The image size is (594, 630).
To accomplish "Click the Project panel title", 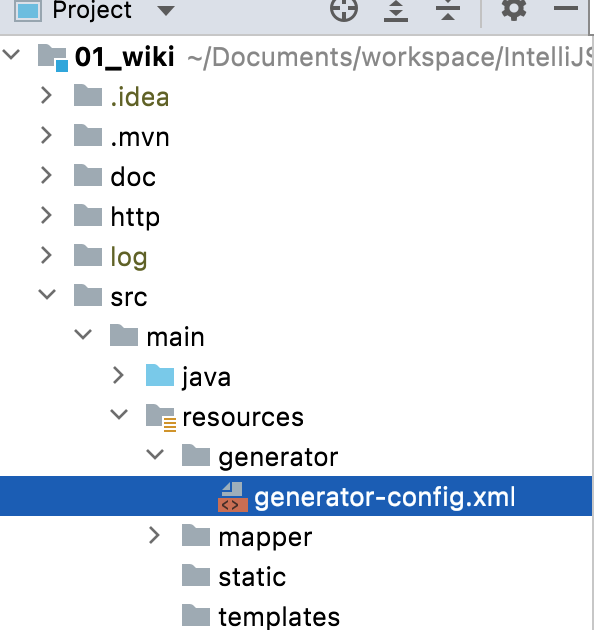I will point(92,10).
